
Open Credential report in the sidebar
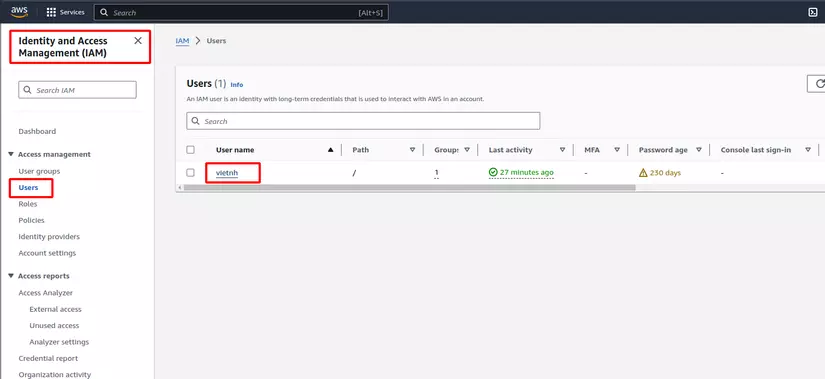(x=48, y=358)
